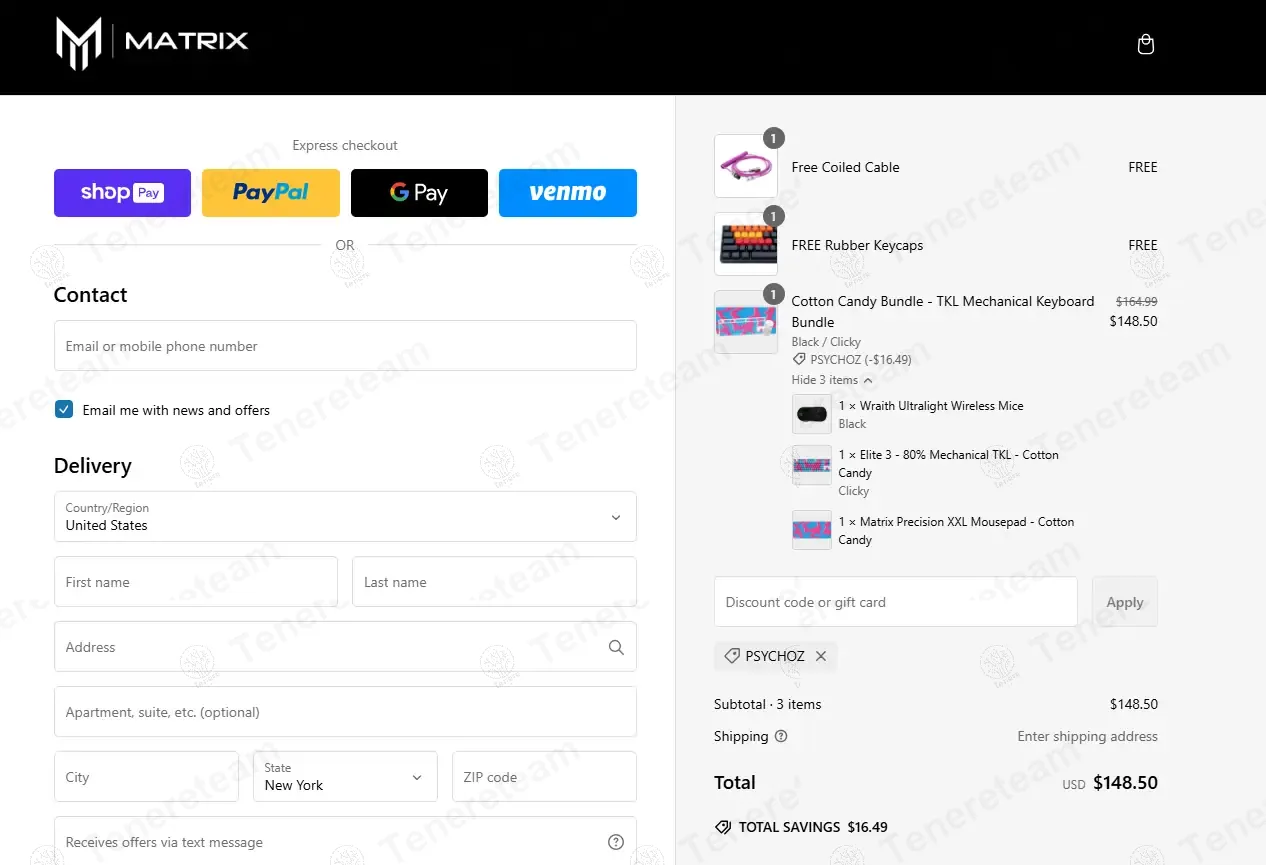Remove the PSYCHOZ discount code
The height and width of the screenshot is (865, 1266).
(821, 656)
